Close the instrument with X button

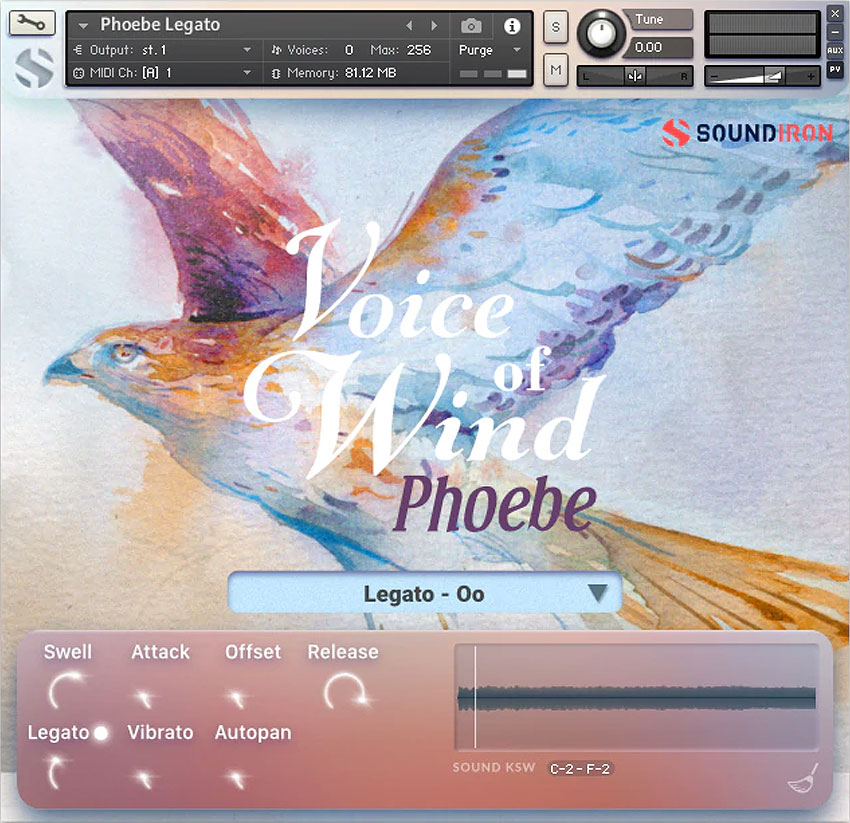(x=835, y=14)
